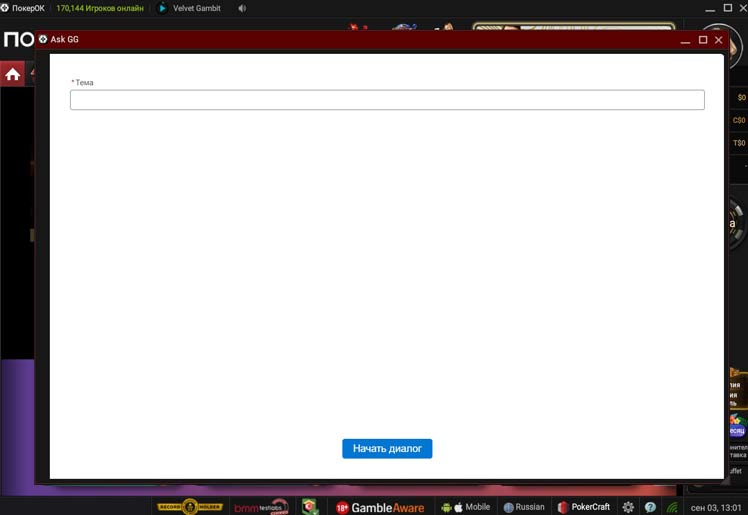This screenshot has width=748, height=515.
Task: Launch PokerCraft from bottom bar
Action: click(x=584, y=507)
